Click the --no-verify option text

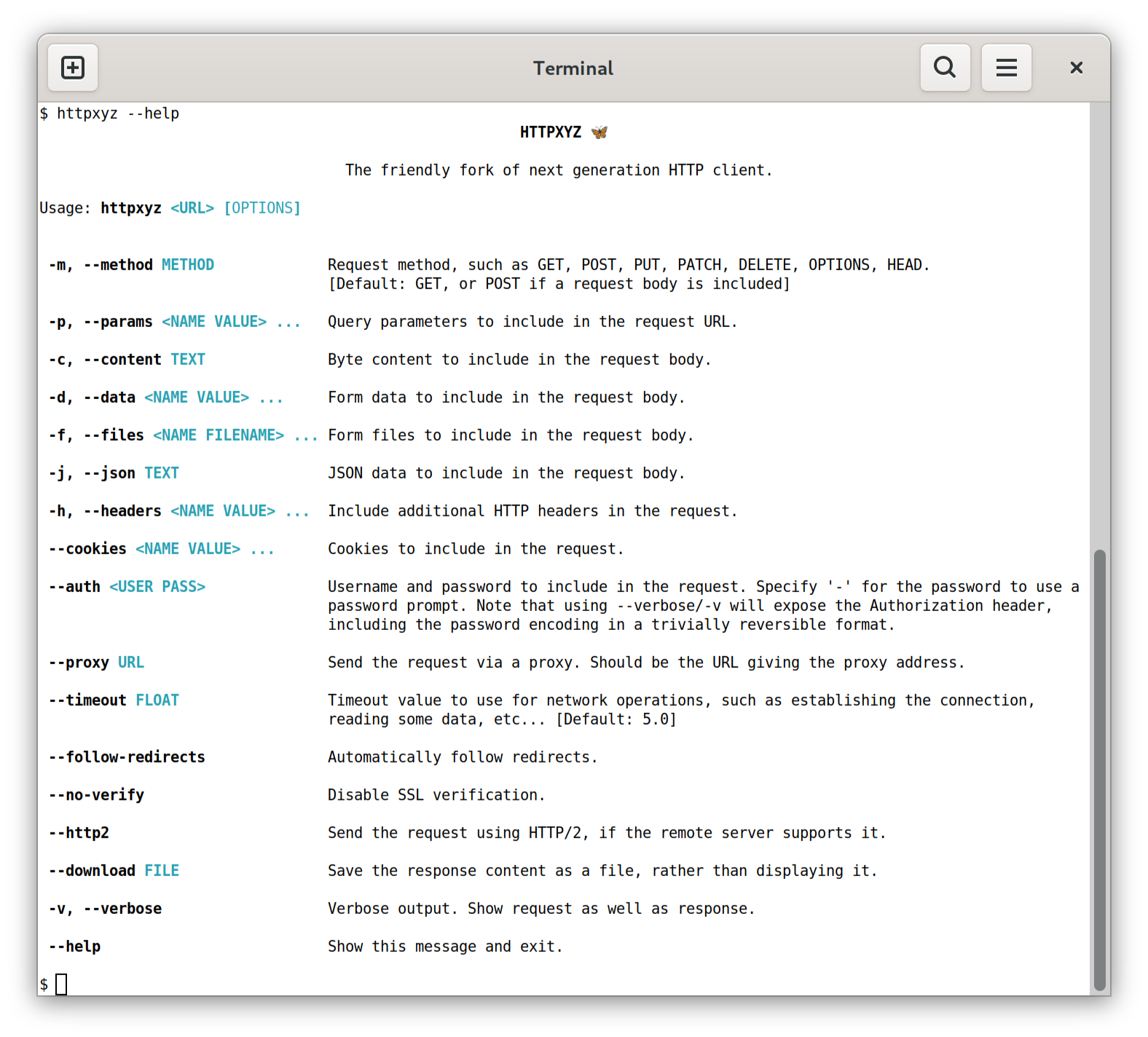[x=96, y=795]
